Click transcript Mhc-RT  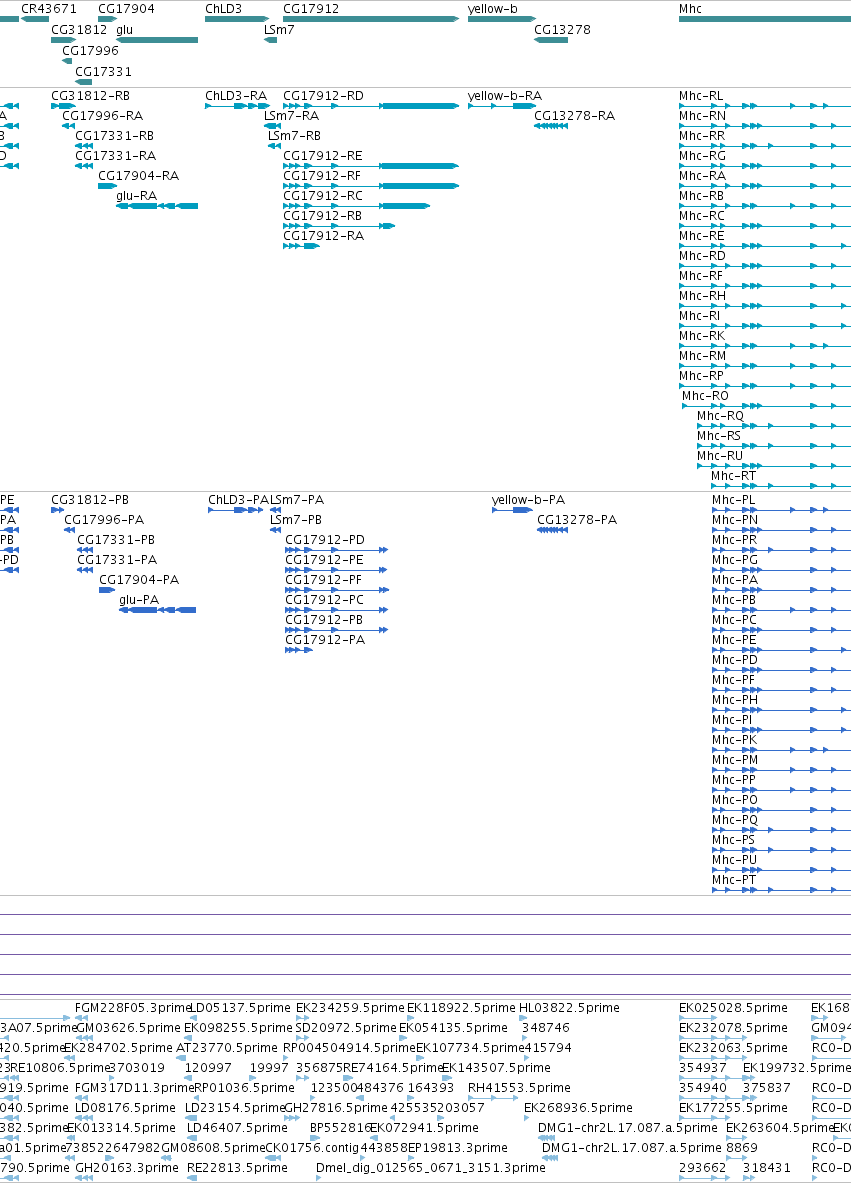733,475
